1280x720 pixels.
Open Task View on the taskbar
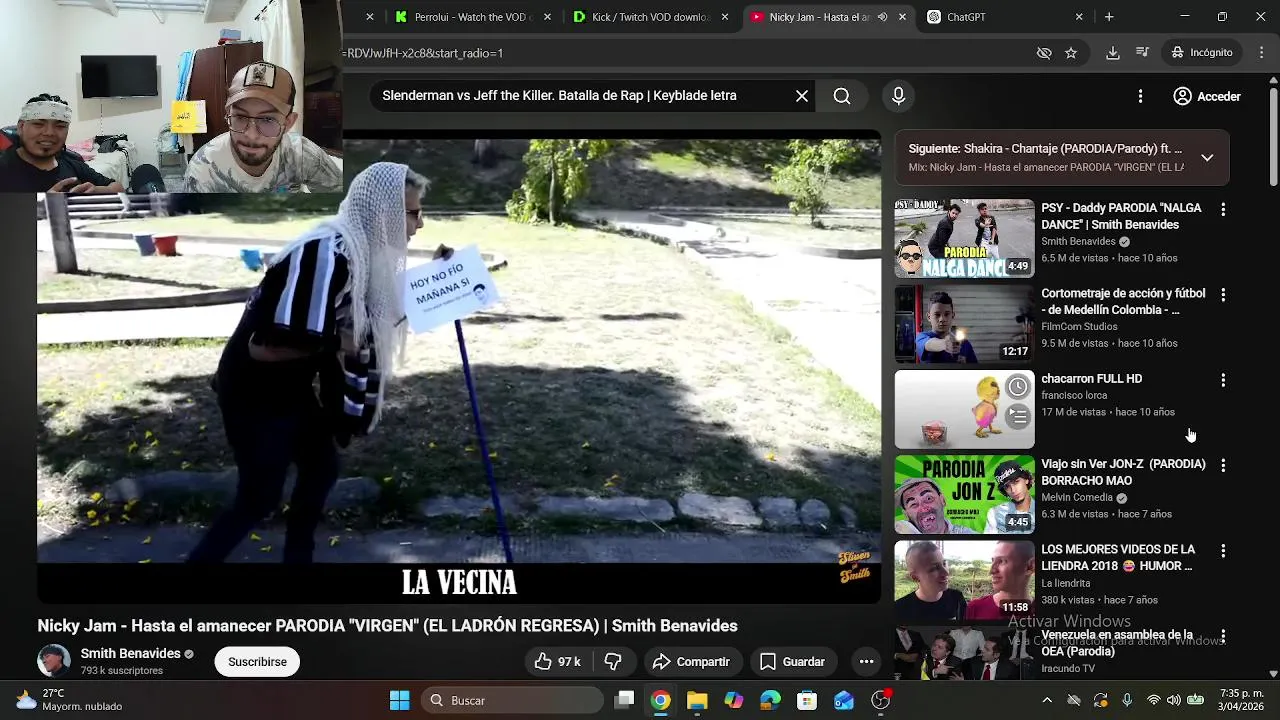point(624,700)
